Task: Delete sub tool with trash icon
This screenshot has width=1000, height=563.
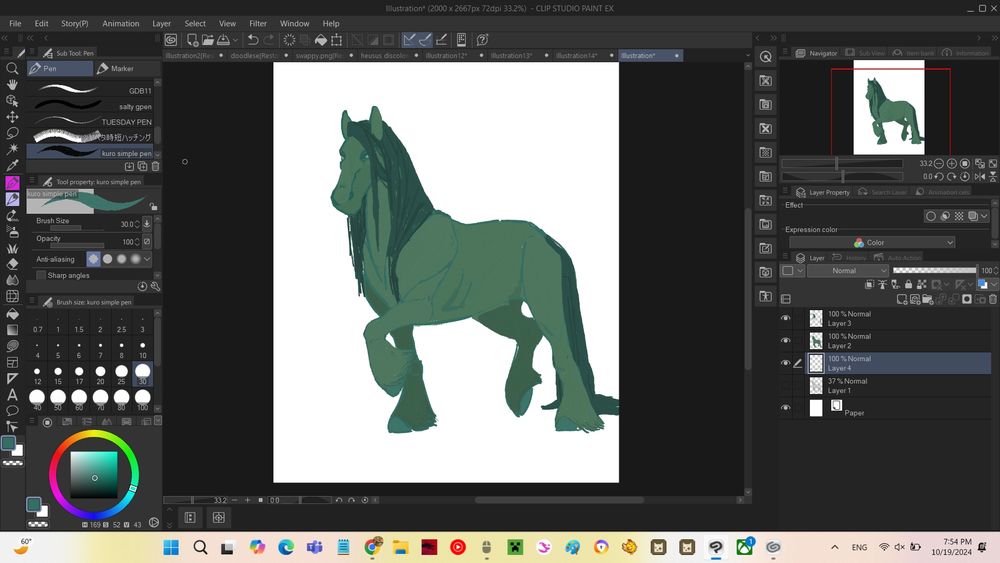Action: 155,167
